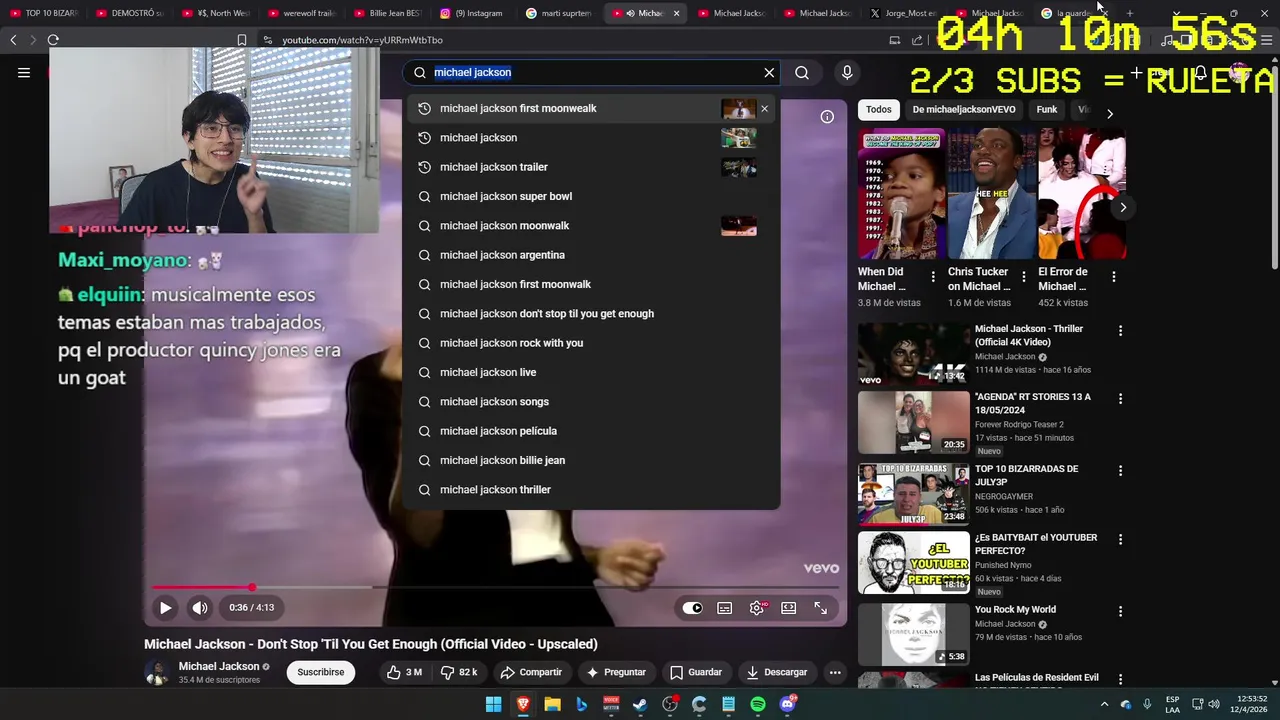Run search with the magnifier button
Image resolution: width=1280 pixels, height=720 pixels.
[802, 72]
